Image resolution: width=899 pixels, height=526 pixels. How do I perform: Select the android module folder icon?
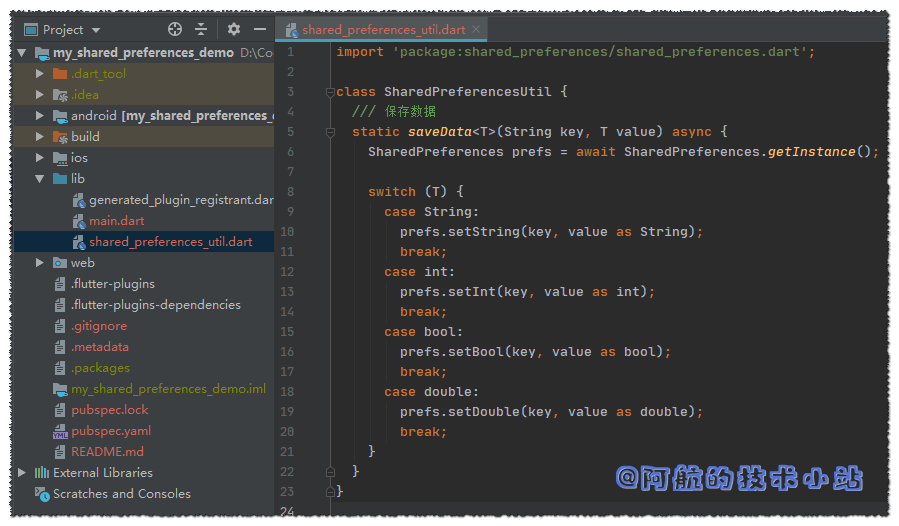(60, 116)
